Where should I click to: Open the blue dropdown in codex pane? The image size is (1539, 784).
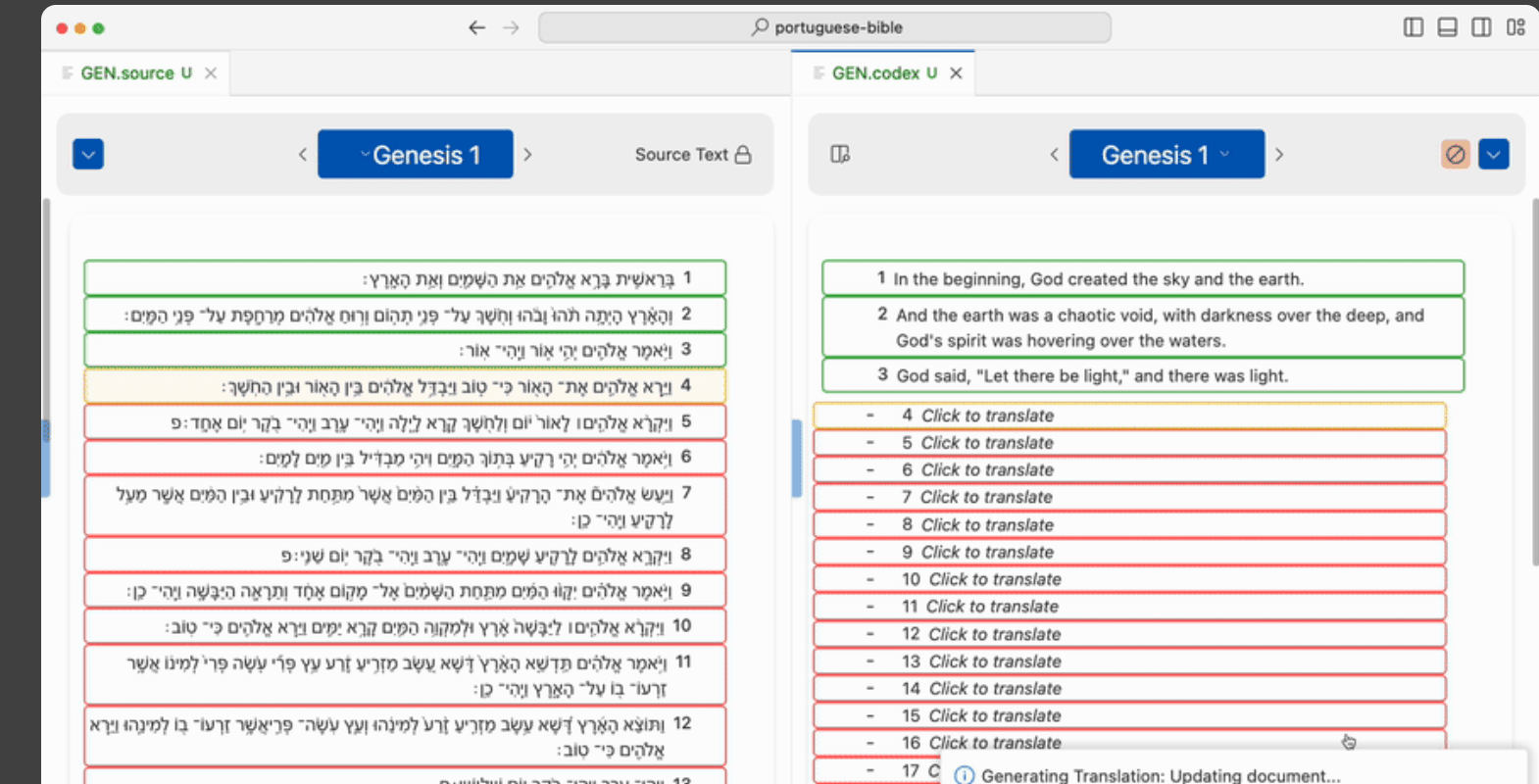(1494, 154)
